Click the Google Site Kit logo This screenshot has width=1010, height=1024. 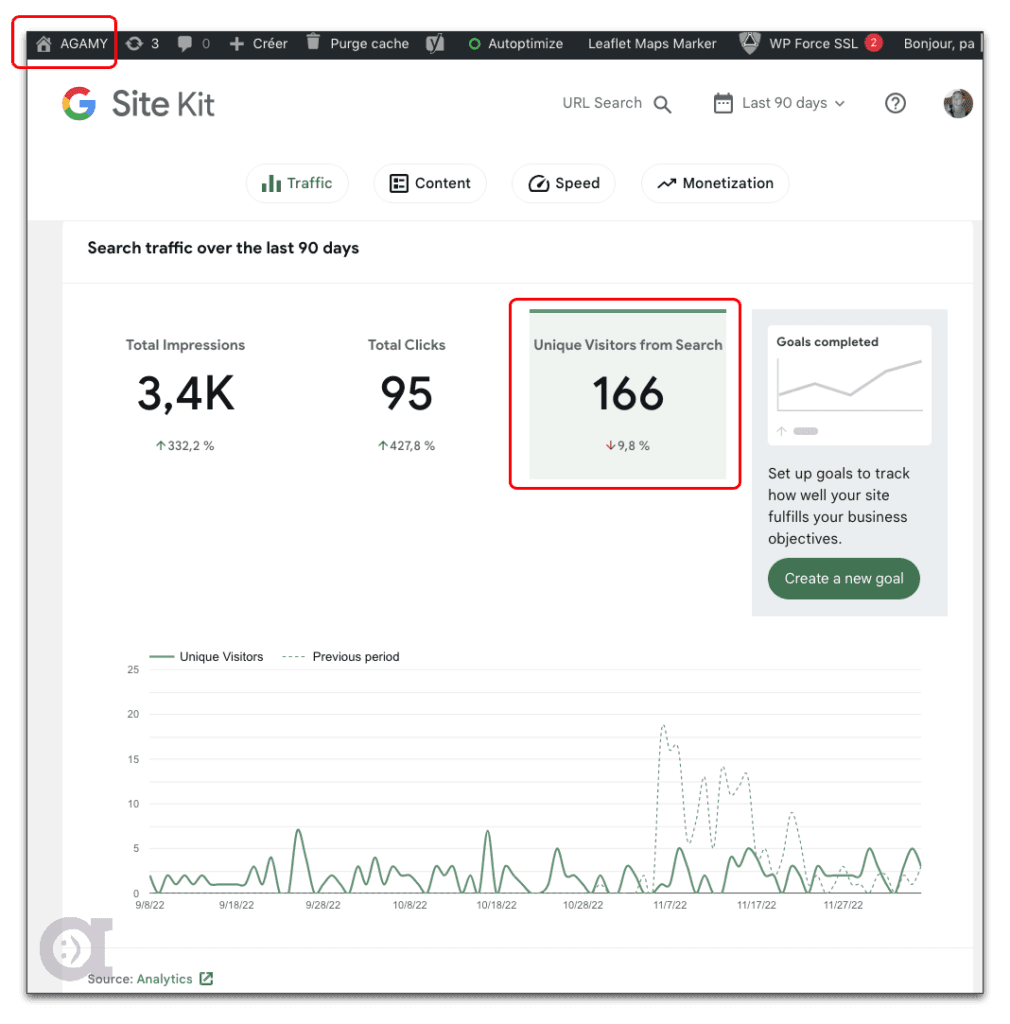click(138, 104)
